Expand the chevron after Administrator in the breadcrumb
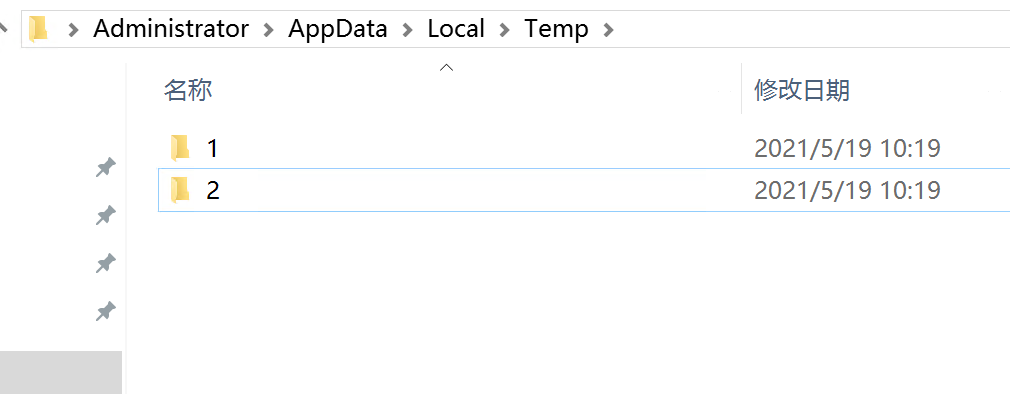 coord(269,30)
